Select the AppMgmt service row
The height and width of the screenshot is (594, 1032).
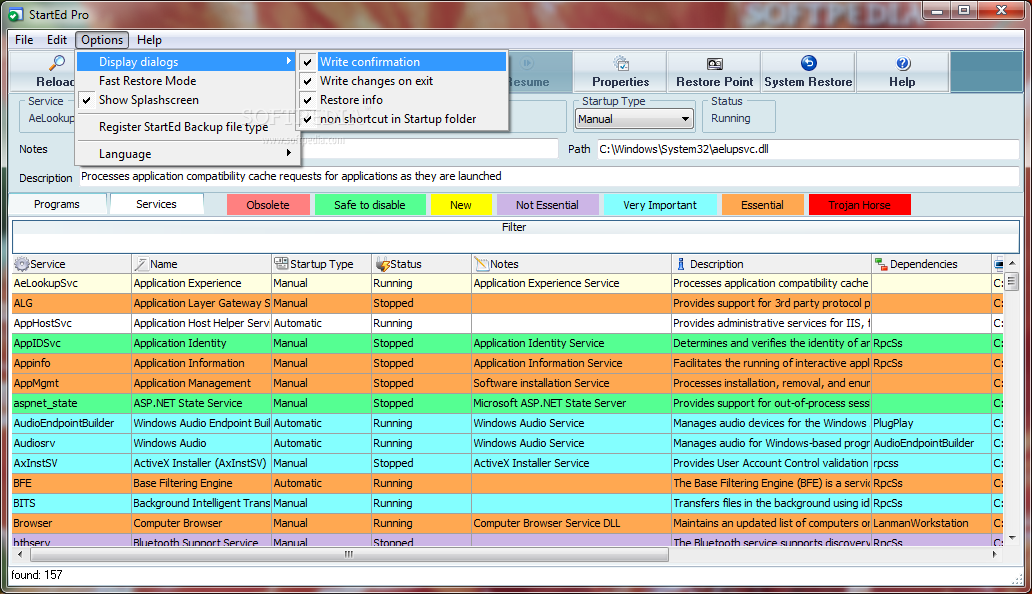click(x=507, y=384)
